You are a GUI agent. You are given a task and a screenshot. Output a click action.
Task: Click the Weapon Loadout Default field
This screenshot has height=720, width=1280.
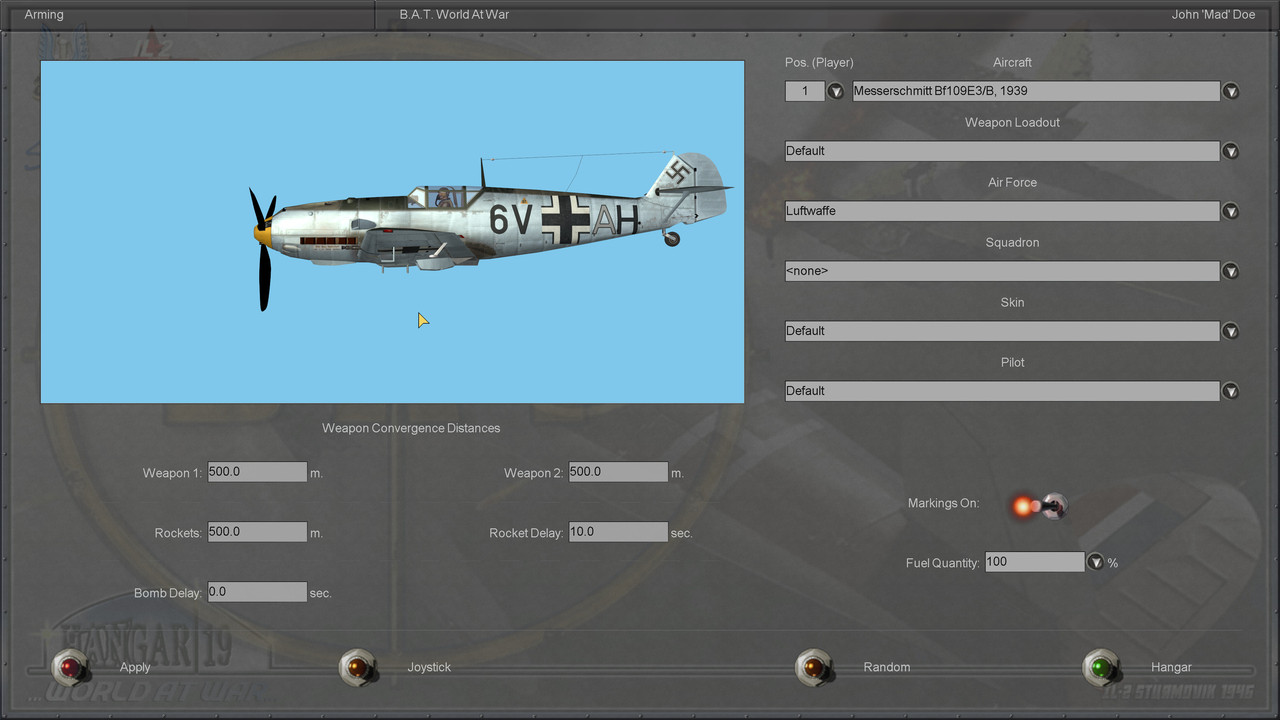pyautogui.click(x=1002, y=151)
